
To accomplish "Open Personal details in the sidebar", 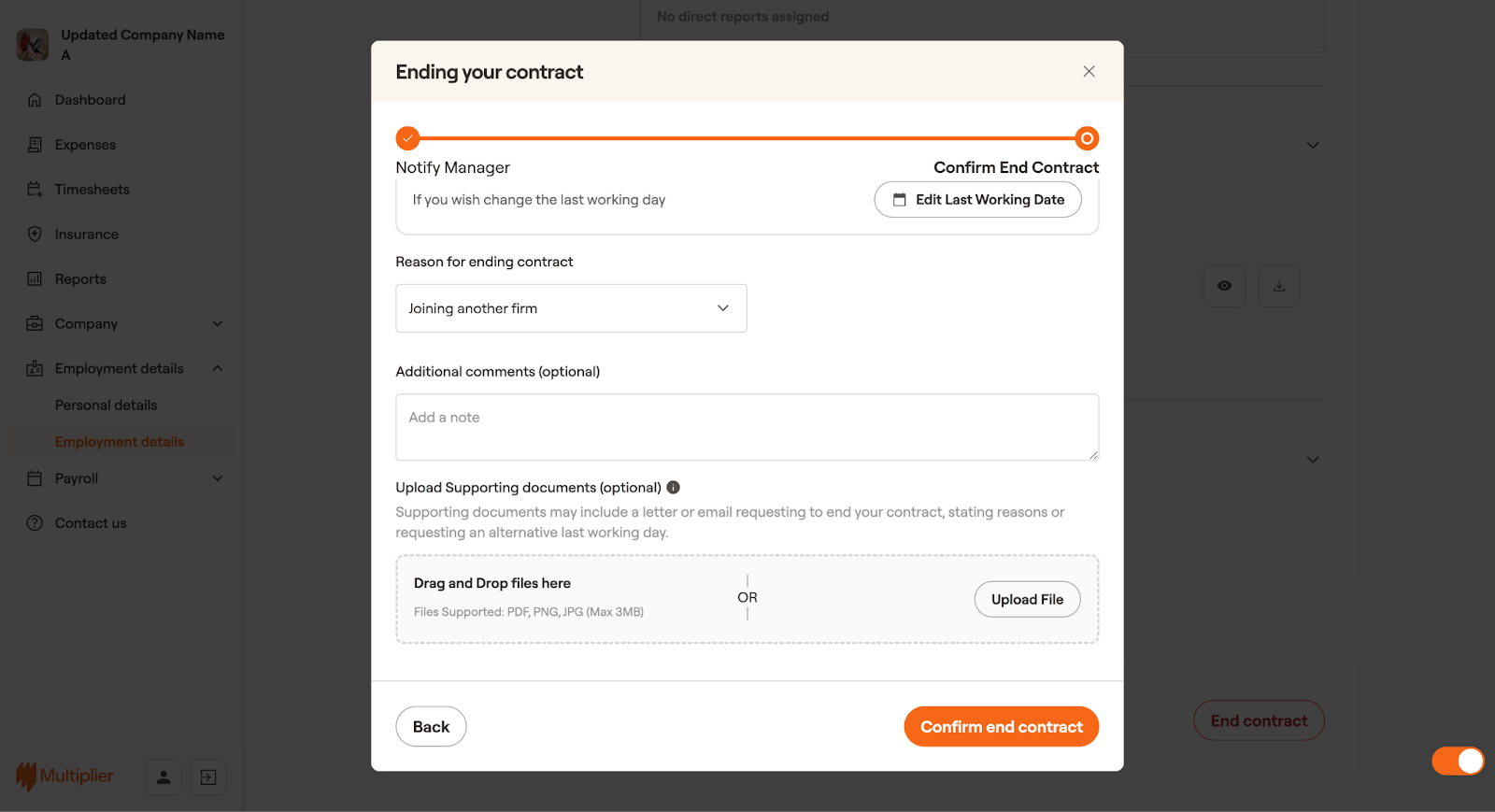I will [106, 406].
